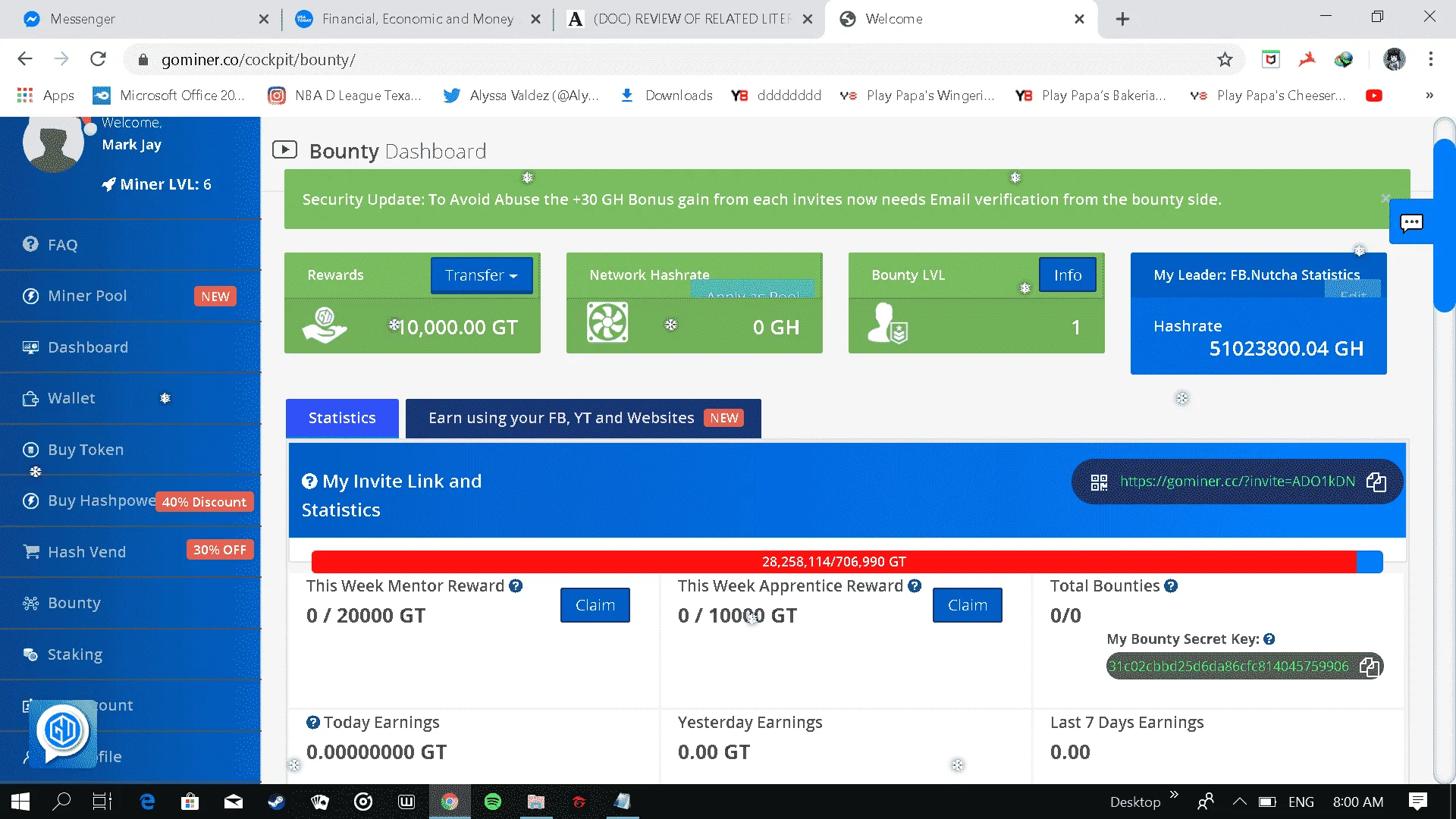Click the Miner LVL: 6 label
1456x819 pixels.
[157, 184]
